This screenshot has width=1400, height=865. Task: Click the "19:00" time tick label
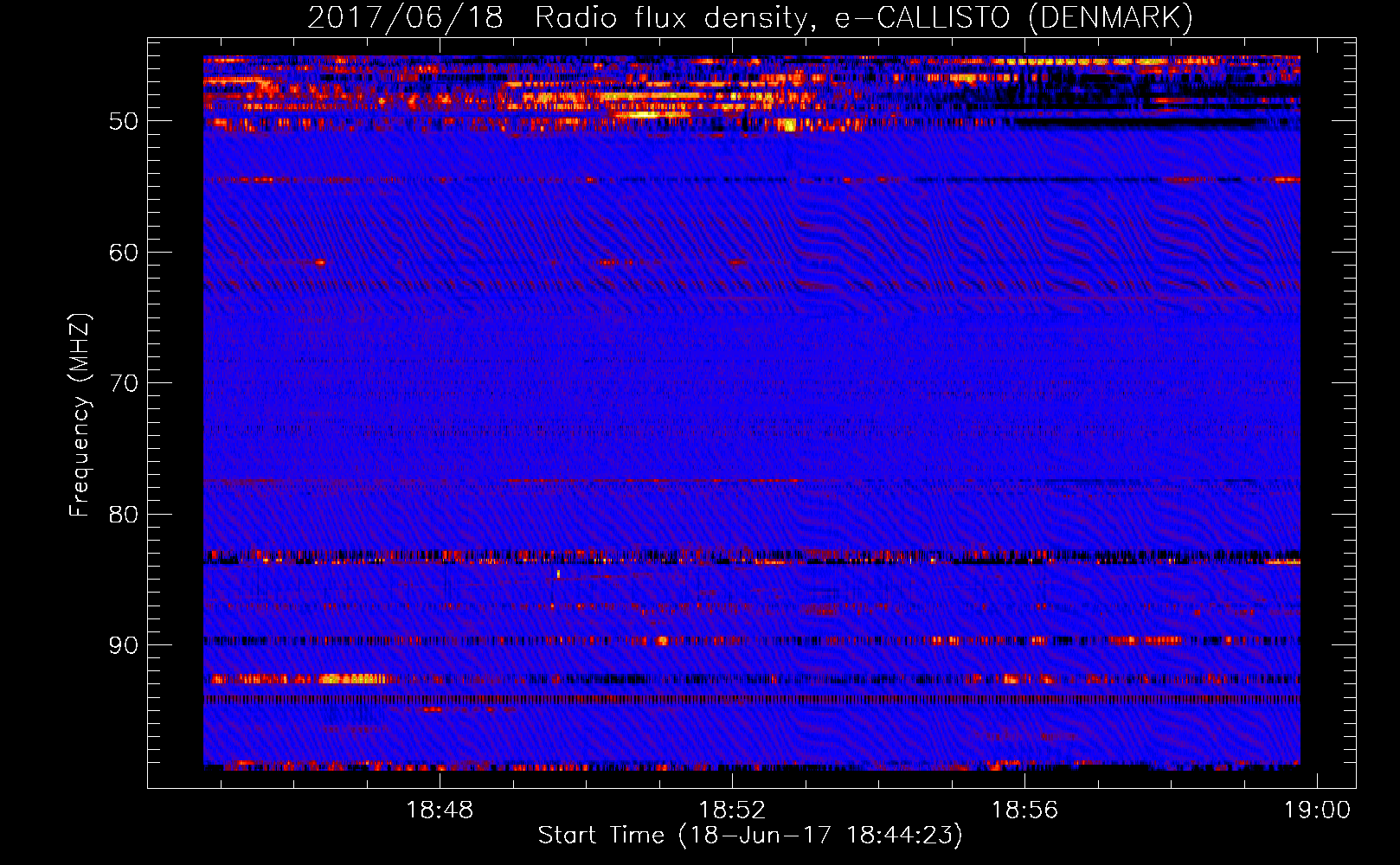pyautogui.click(x=1317, y=811)
